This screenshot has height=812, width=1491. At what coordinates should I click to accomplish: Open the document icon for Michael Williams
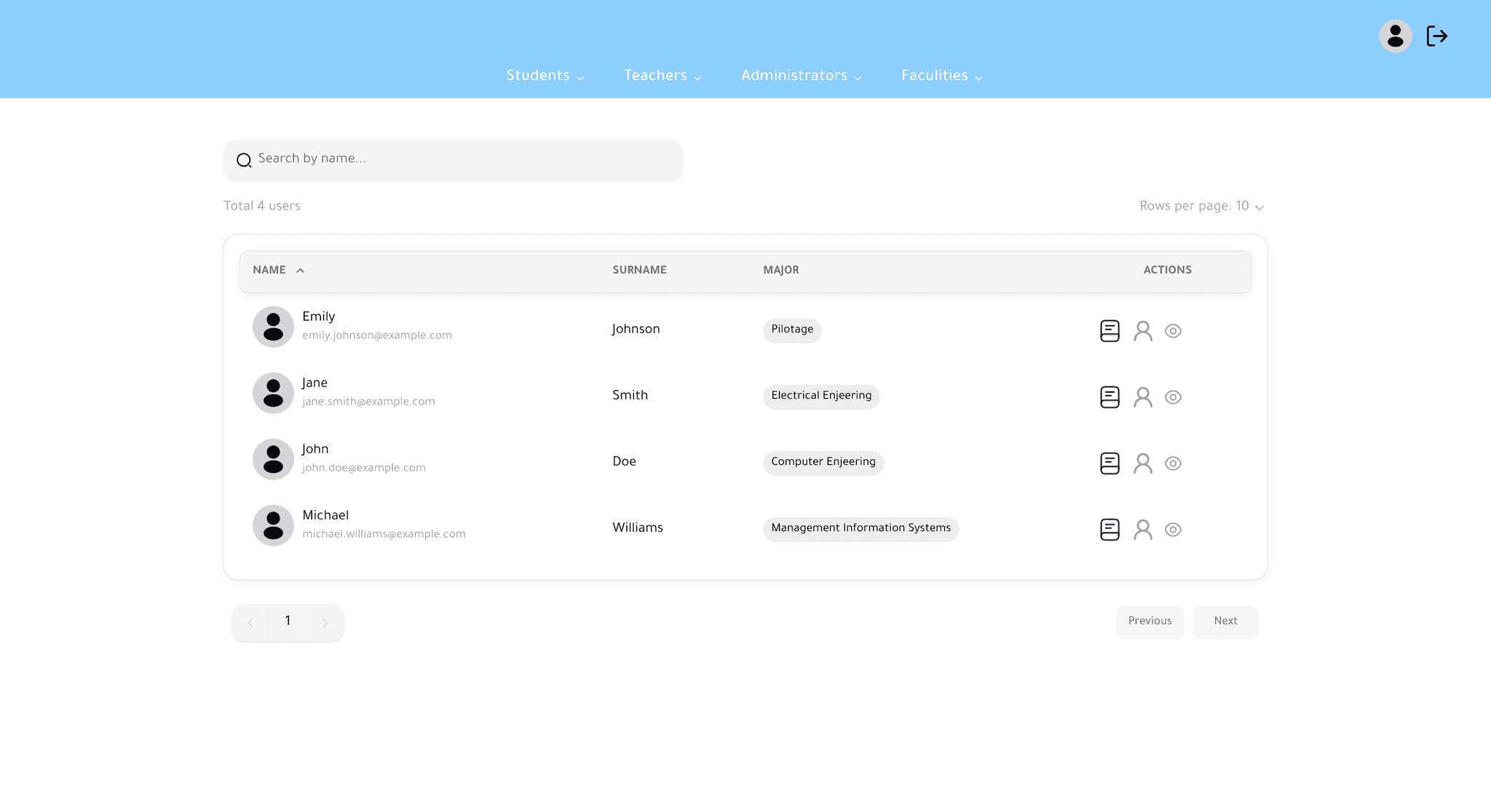point(1110,530)
